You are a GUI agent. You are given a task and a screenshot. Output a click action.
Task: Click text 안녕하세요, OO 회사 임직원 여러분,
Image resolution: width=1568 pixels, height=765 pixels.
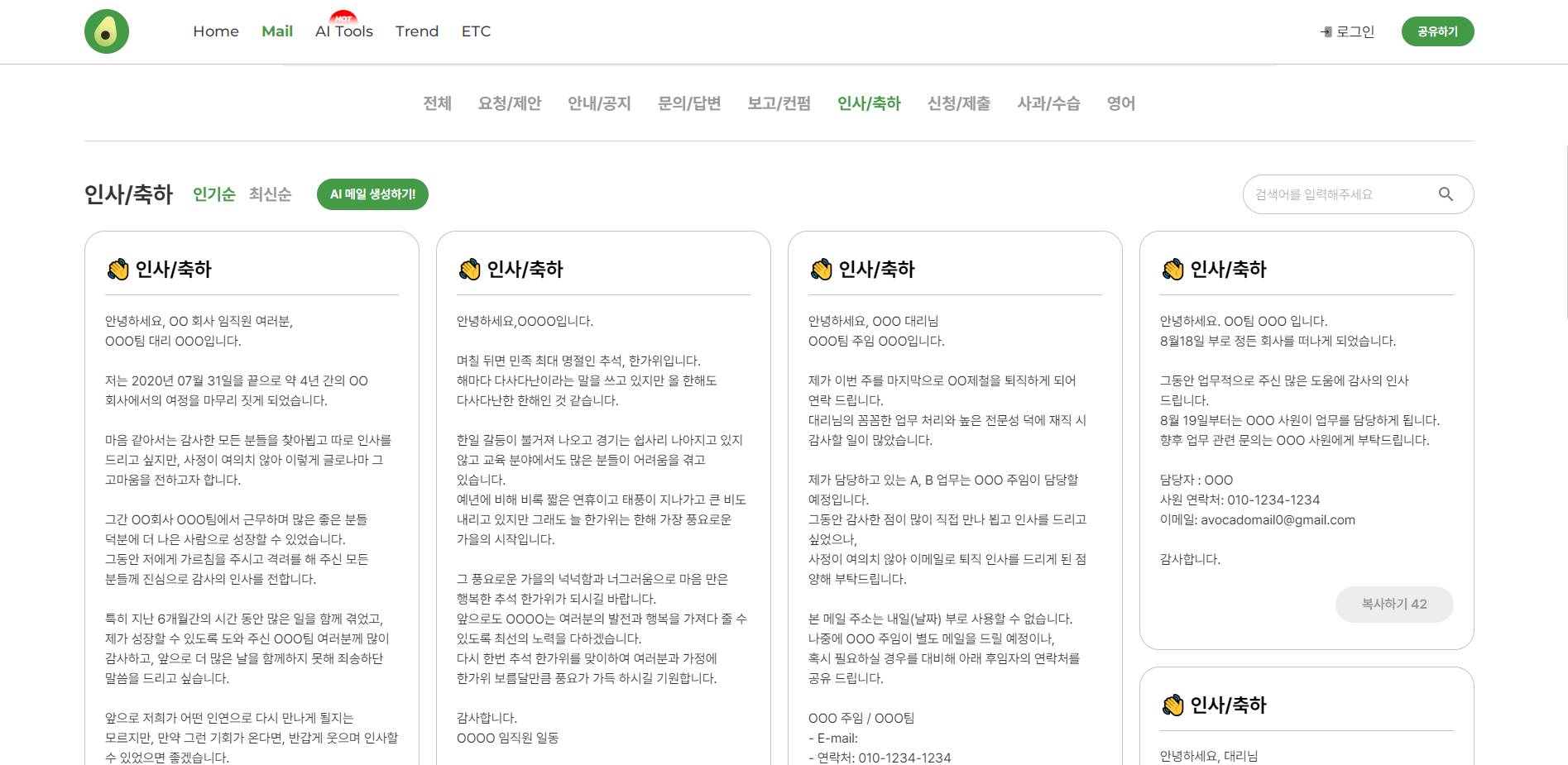click(199, 321)
